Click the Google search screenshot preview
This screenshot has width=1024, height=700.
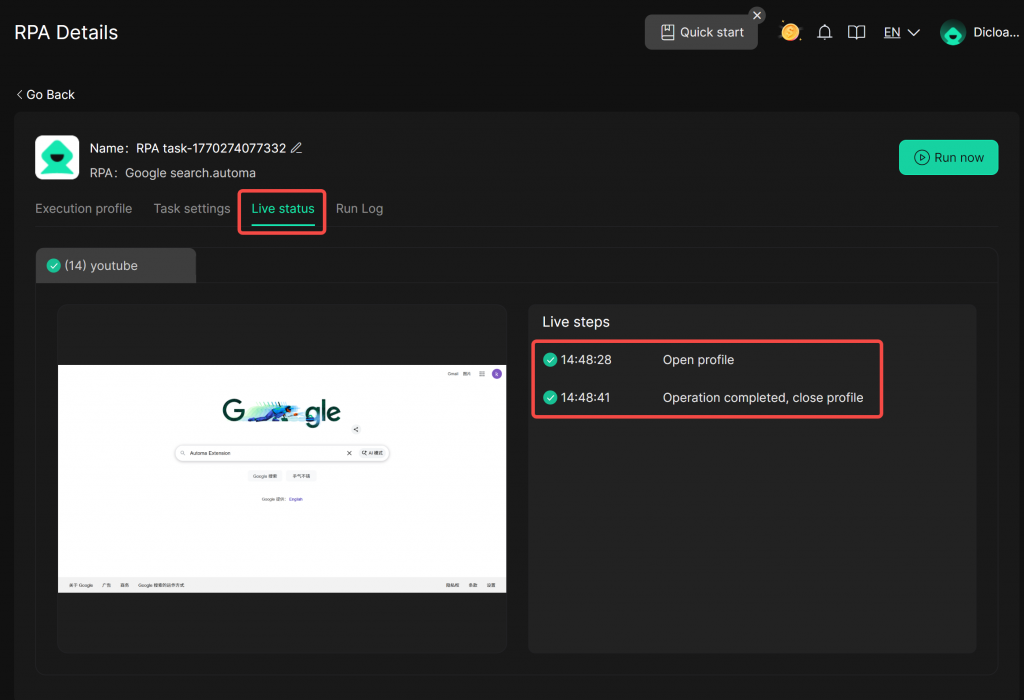pos(282,478)
